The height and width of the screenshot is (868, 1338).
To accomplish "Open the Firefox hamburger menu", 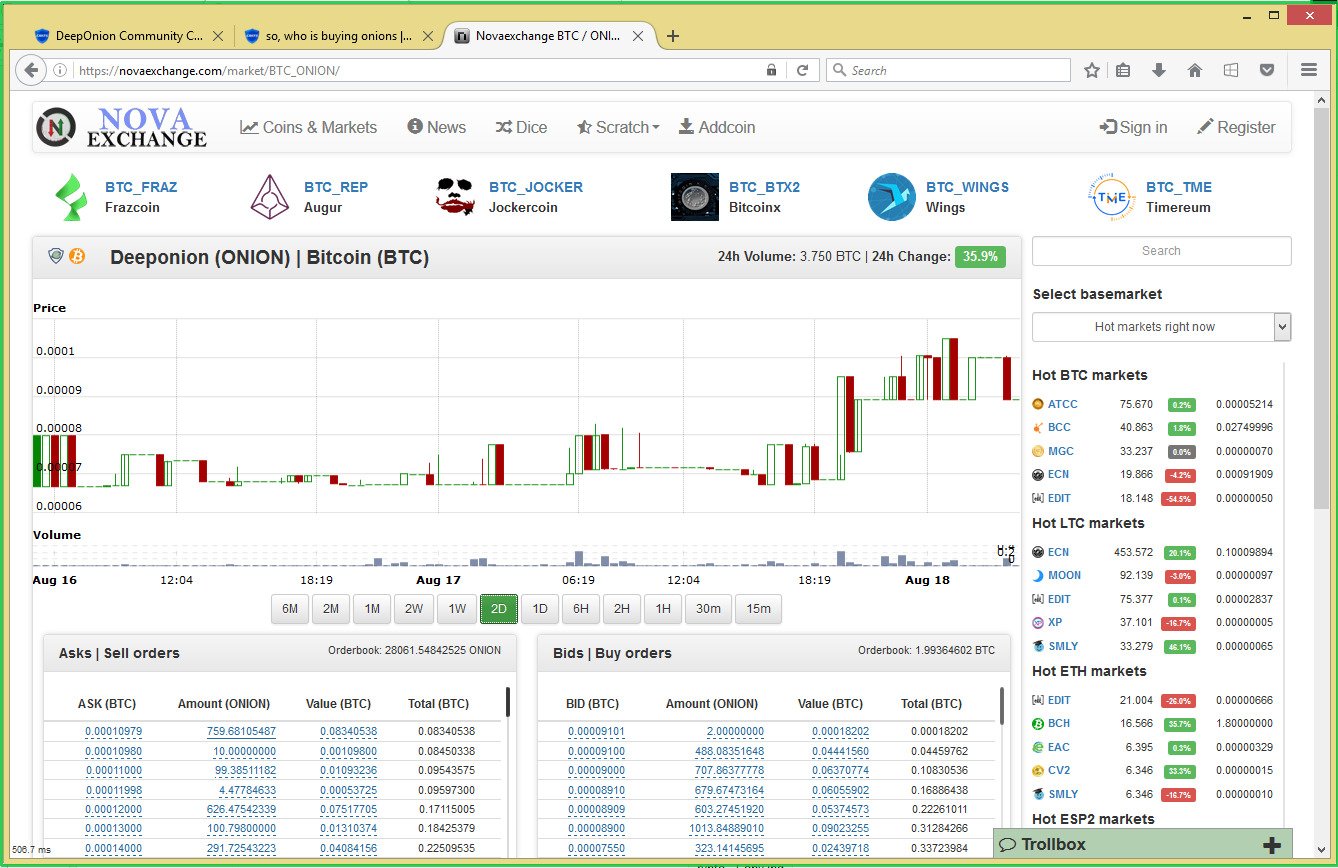I will 1309,70.
